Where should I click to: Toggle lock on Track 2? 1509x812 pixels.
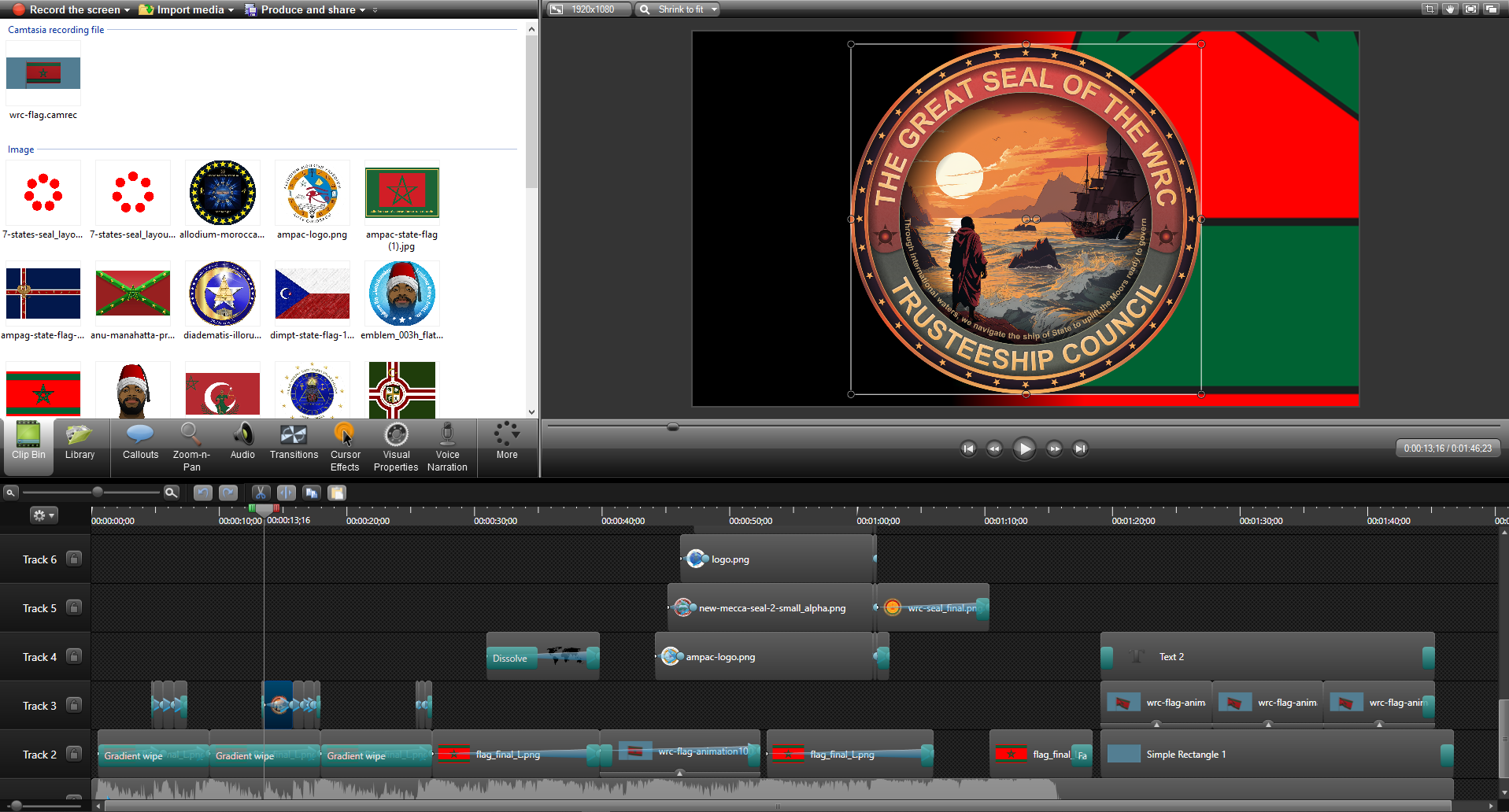click(74, 754)
